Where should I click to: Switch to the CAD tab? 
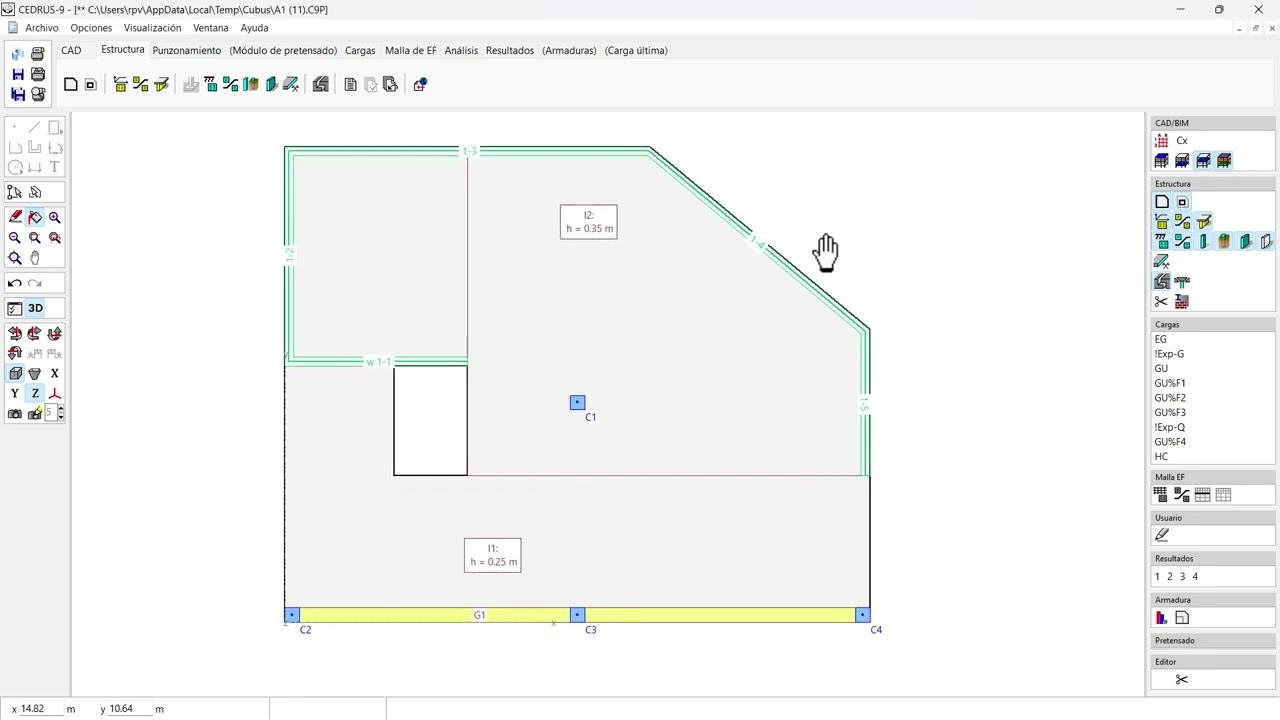click(71, 50)
